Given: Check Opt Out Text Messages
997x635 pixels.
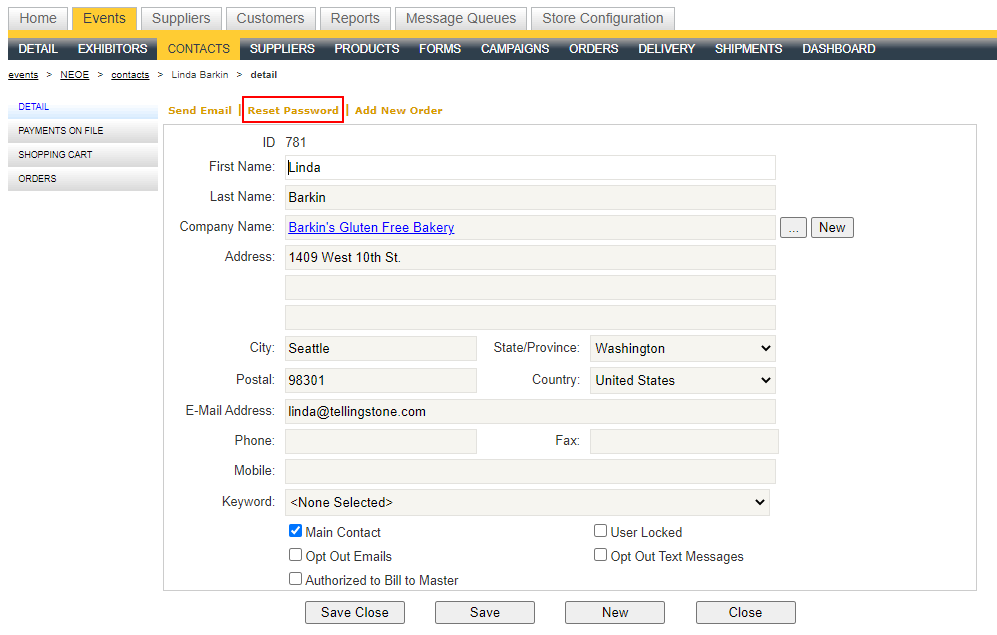Looking at the screenshot, I should tap(600, 555).
